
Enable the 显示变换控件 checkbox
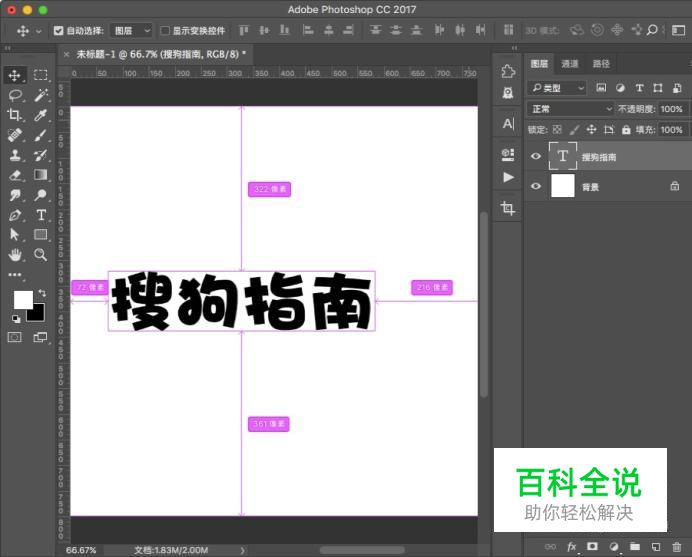[165, 31]
